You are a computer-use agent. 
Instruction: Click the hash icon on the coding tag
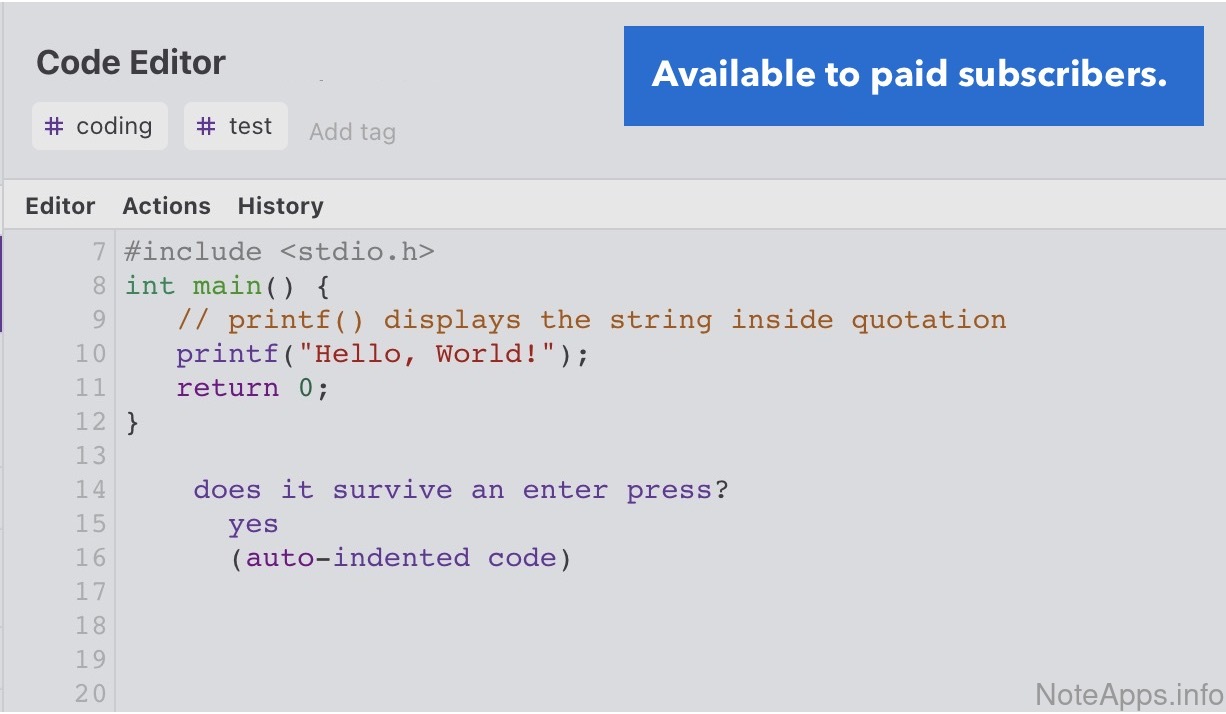(x=56, y=127)
